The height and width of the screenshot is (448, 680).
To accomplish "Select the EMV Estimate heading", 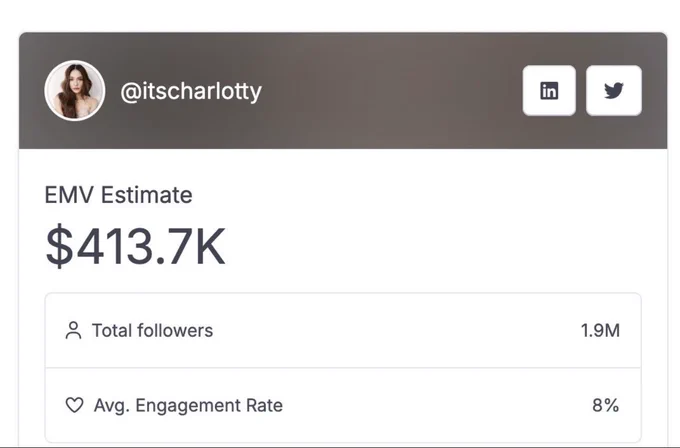I will [118, 195].
